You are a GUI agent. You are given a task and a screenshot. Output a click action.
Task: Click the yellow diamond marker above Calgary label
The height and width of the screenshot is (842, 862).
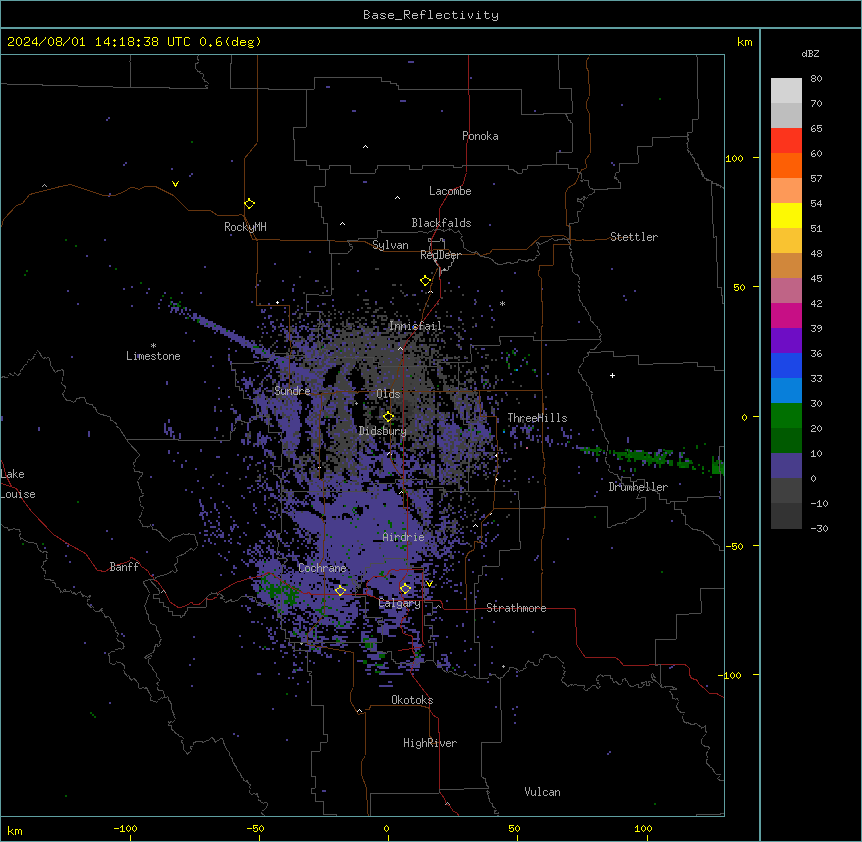pyautogui.click(x=405, y=589)
